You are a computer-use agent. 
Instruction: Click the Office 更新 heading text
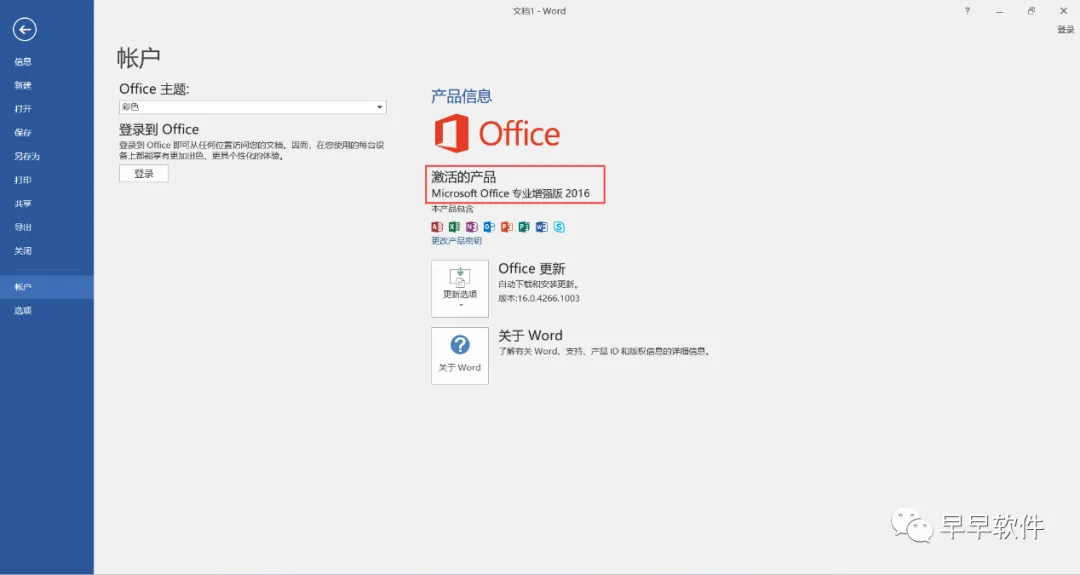pos(532,269)
